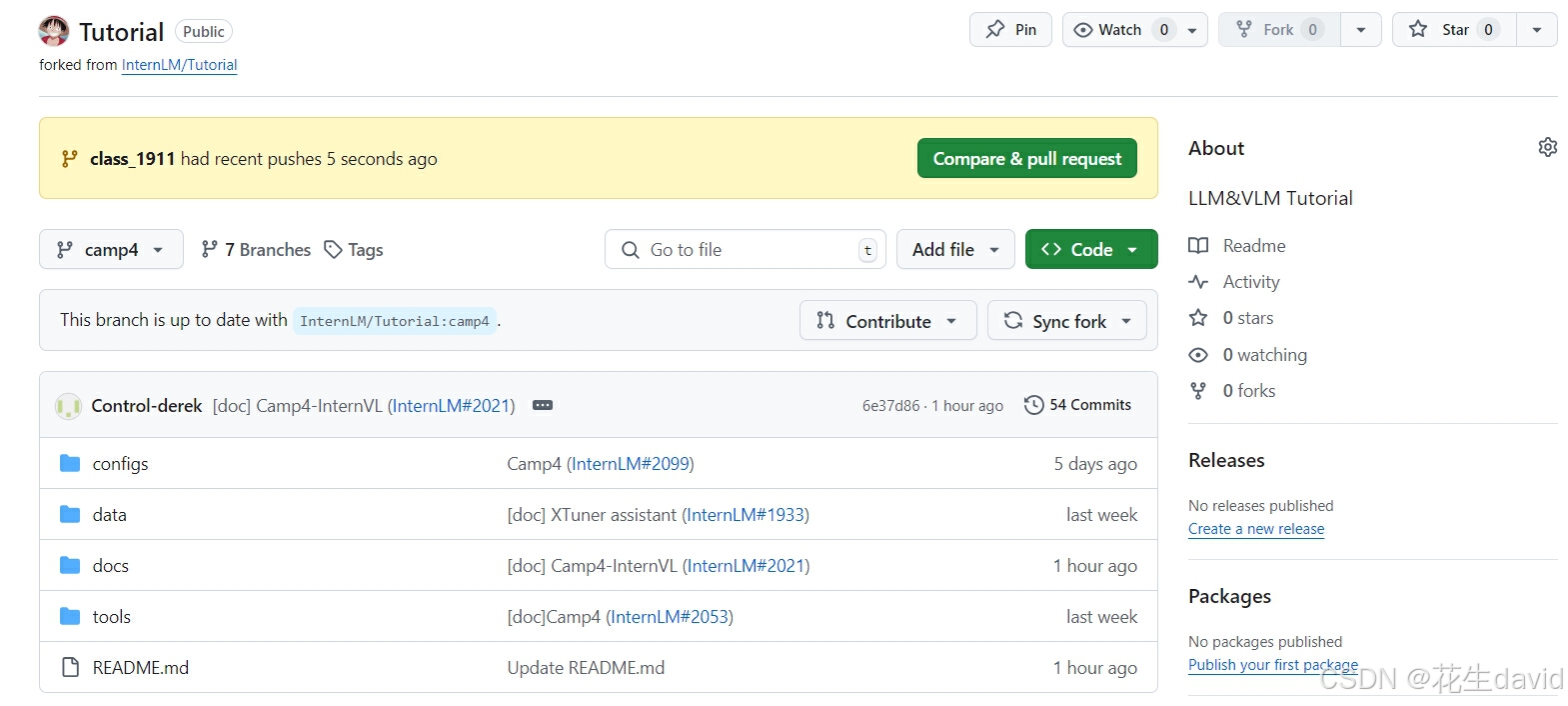
Task: Click the README.md file icon
Action: [x=70, y=667]
